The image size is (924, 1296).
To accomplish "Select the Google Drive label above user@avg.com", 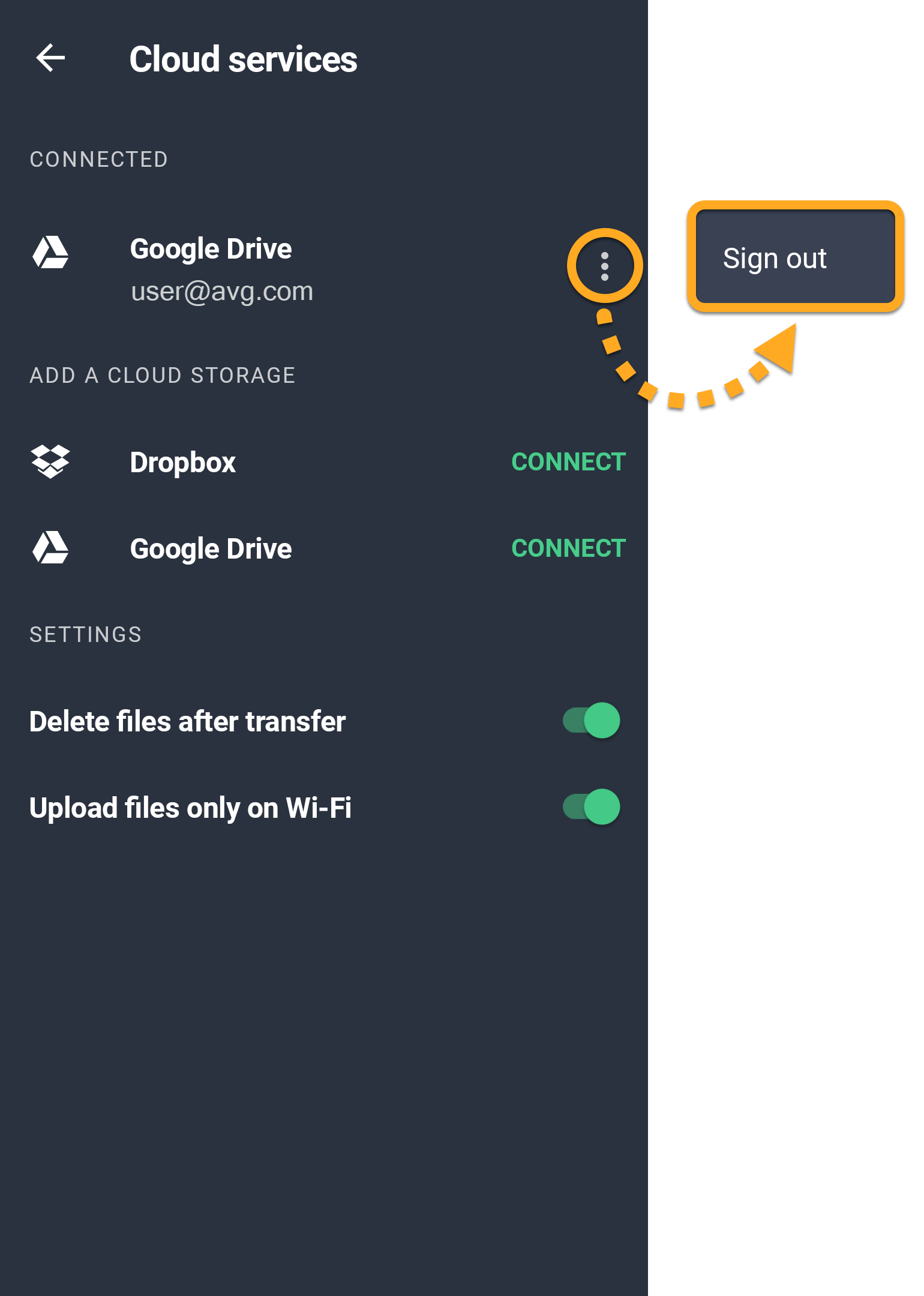I will [x=211, y=249].
